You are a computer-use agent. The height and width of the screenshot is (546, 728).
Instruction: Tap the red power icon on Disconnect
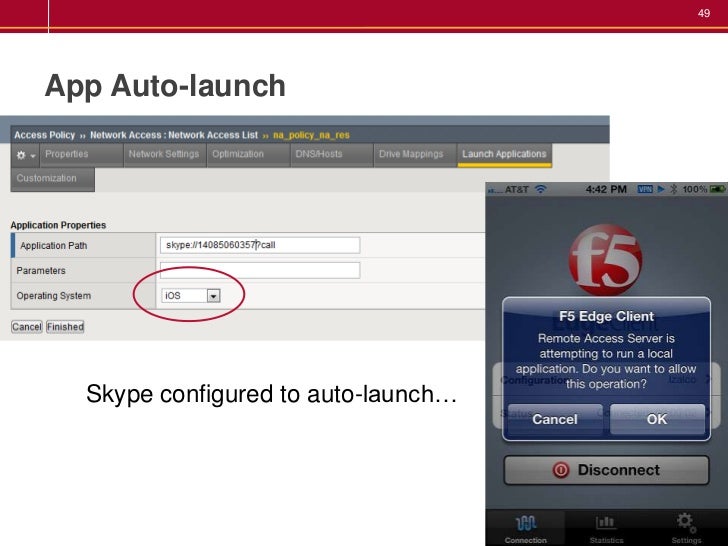tap(561, 470)
